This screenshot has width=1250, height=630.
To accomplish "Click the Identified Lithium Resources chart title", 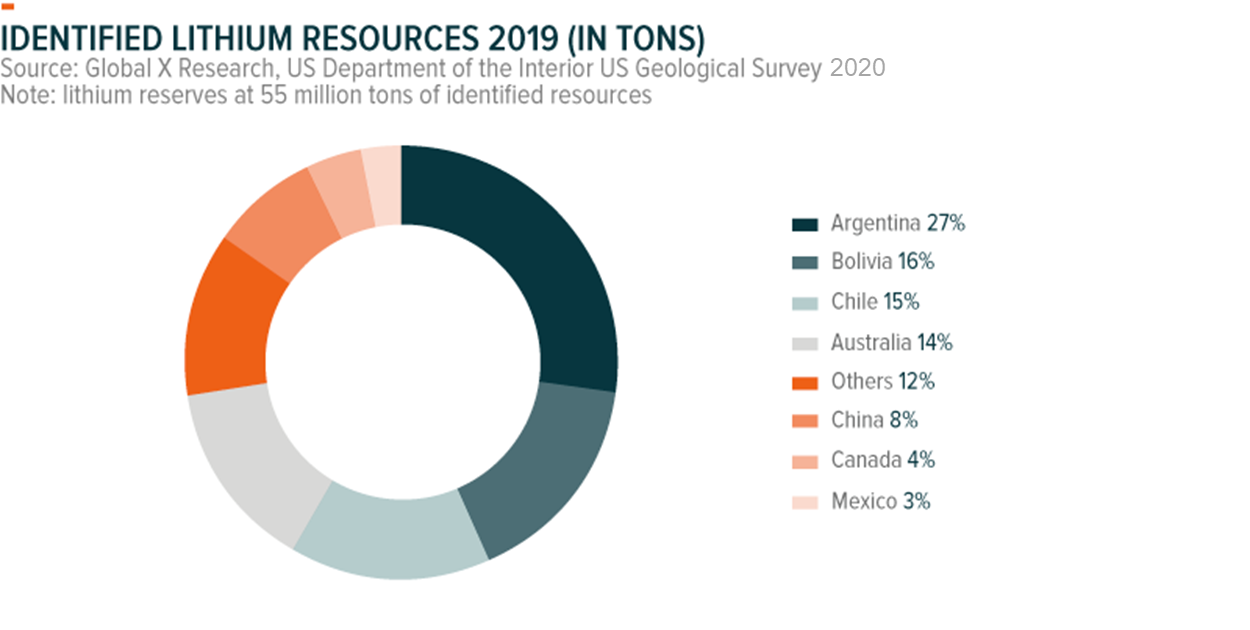I will (x=354, y=38).
